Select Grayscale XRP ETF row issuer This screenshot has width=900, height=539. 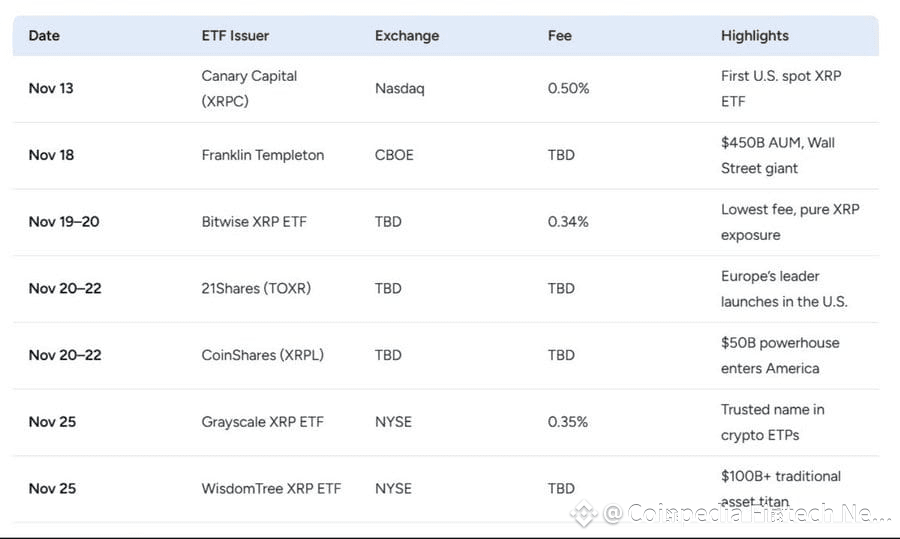click(x=261, y=421)
